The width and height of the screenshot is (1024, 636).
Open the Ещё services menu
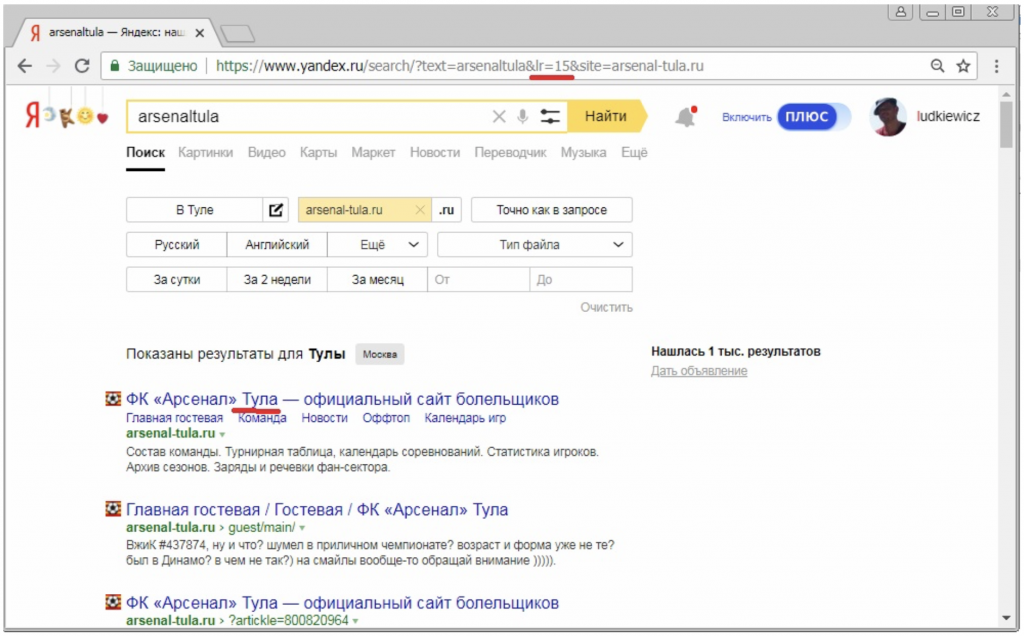(x=634, y=152)
